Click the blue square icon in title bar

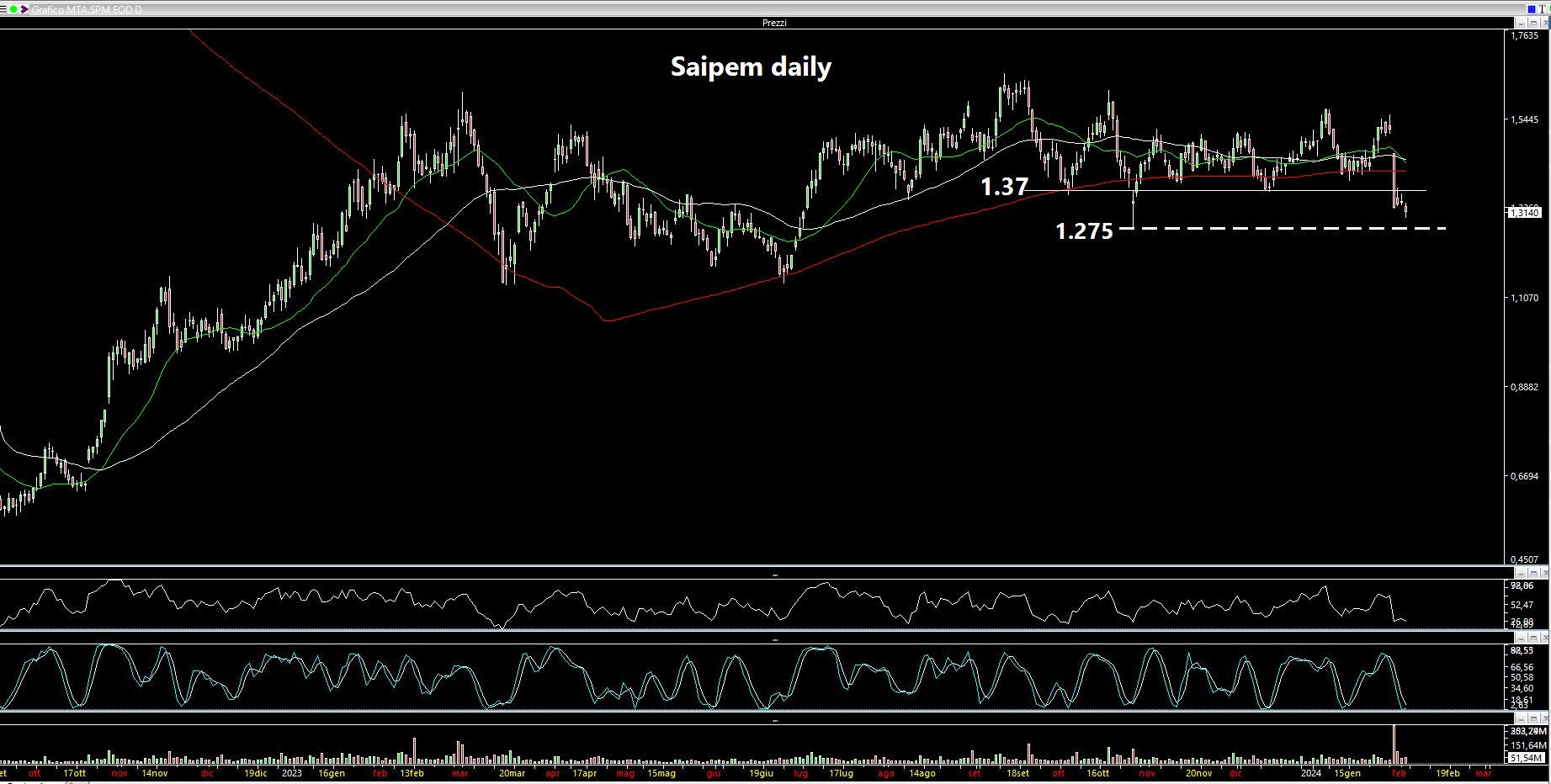coord(1532,9)
